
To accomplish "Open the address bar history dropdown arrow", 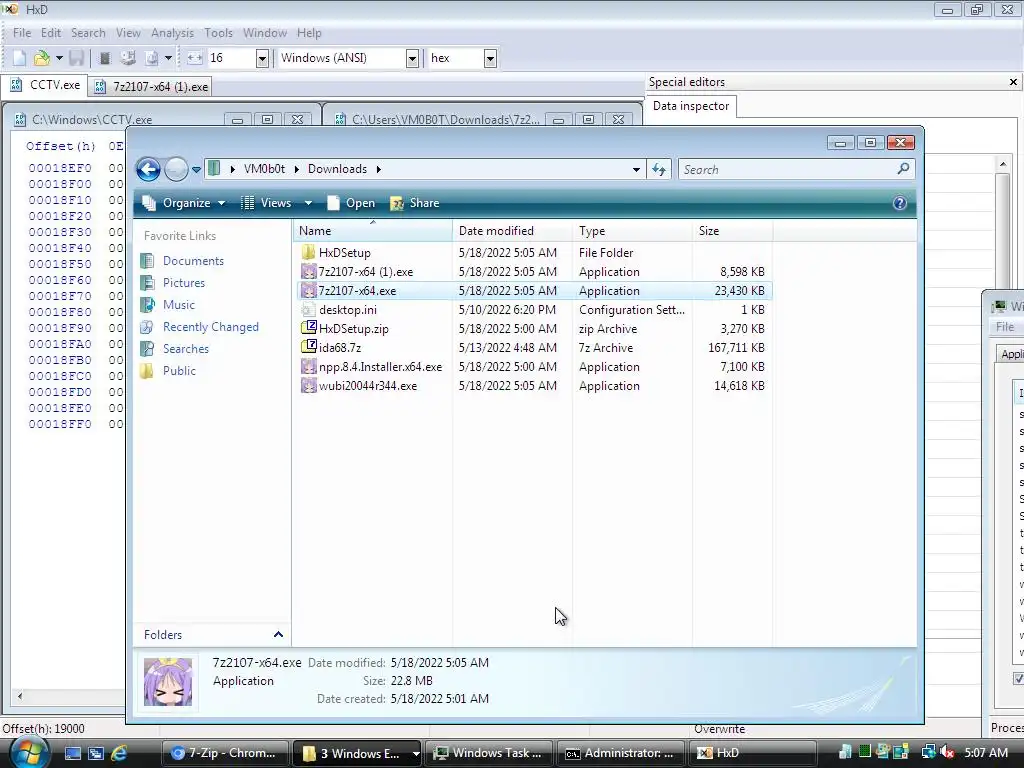I will coord(636,170).
